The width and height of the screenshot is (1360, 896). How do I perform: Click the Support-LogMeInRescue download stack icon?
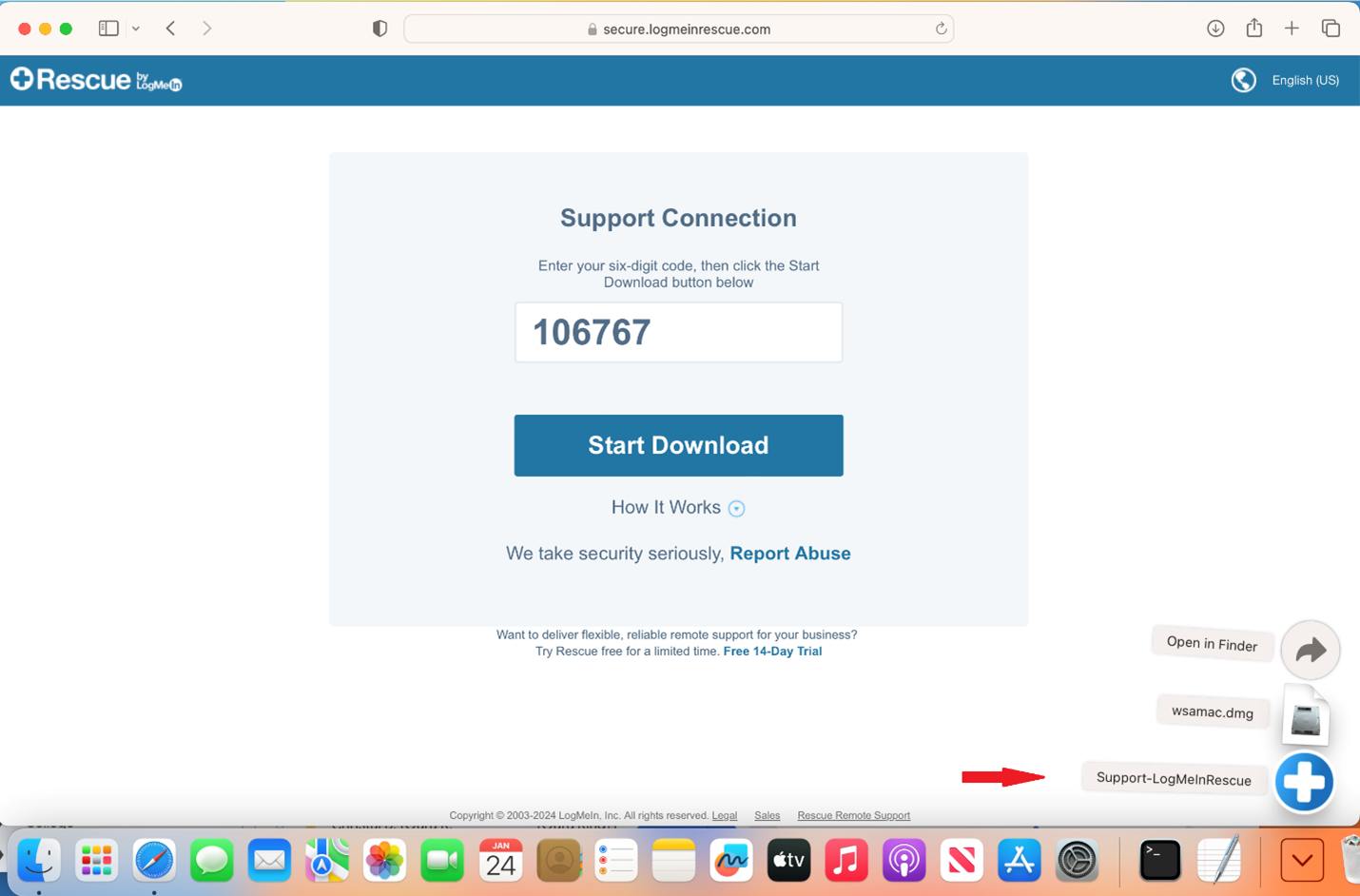point(1303,782)
